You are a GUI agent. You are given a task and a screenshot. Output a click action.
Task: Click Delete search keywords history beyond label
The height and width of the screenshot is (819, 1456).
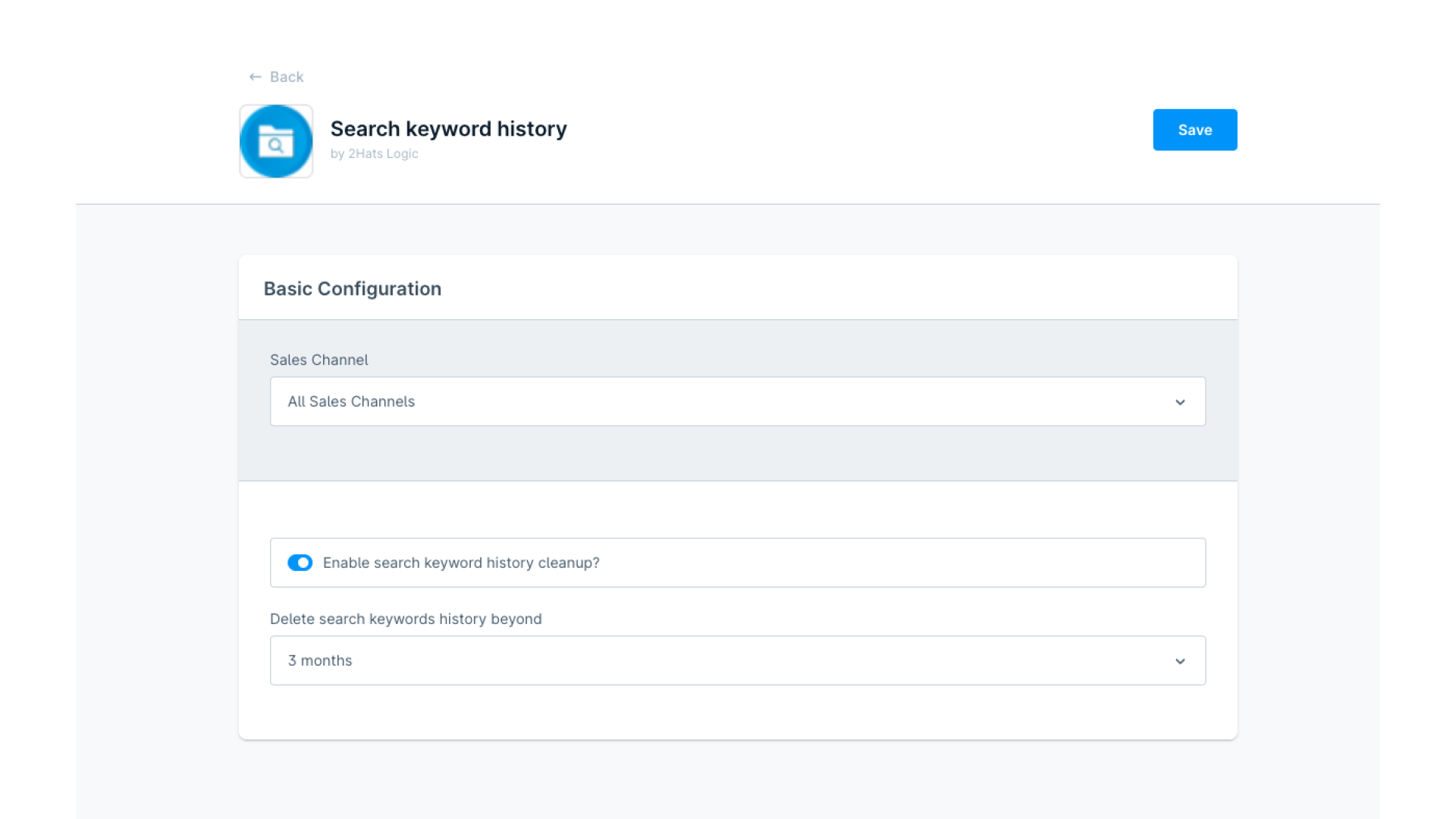pyautogui.click(x=406, y=619)
